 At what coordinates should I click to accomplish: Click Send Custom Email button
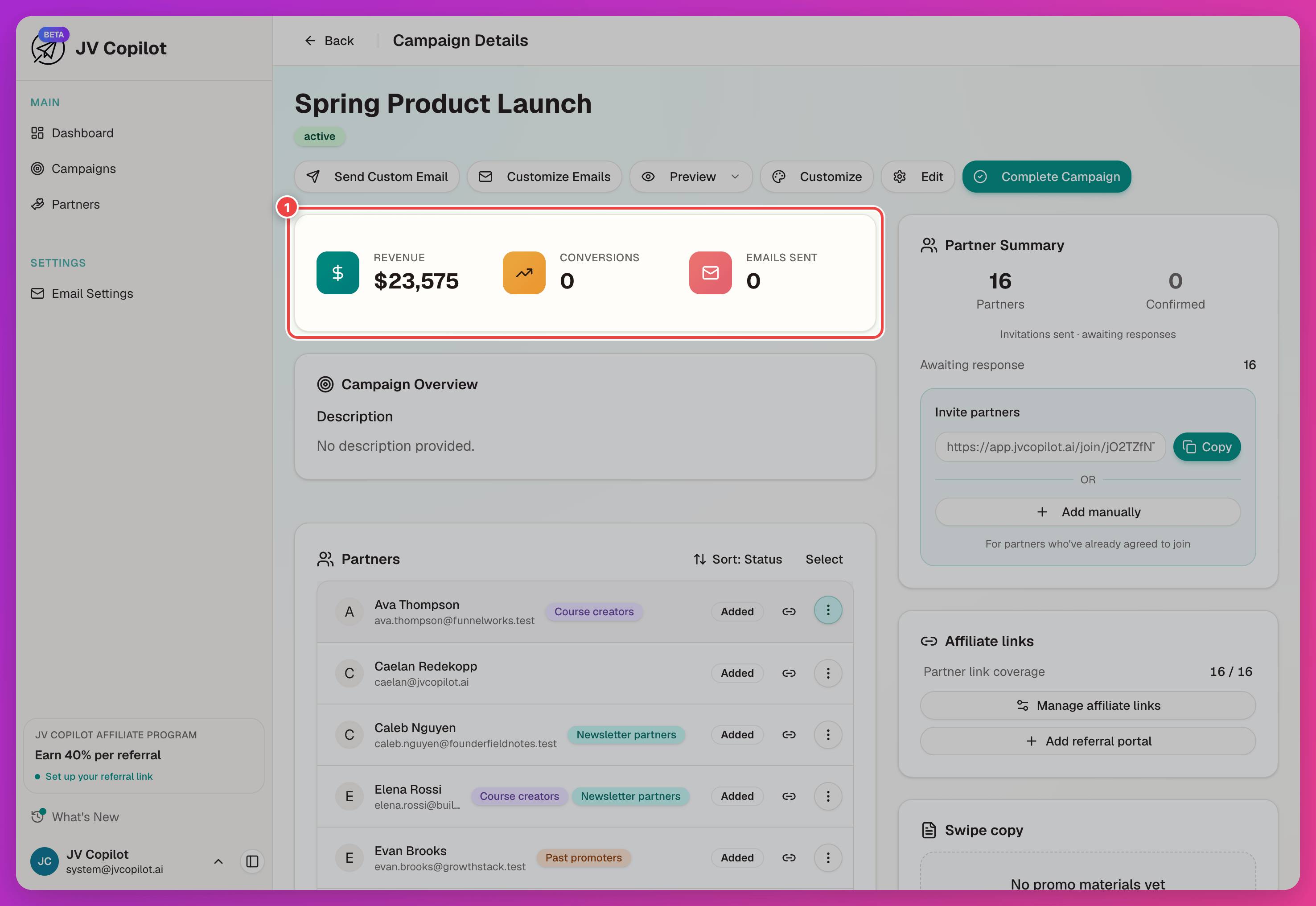377,177
